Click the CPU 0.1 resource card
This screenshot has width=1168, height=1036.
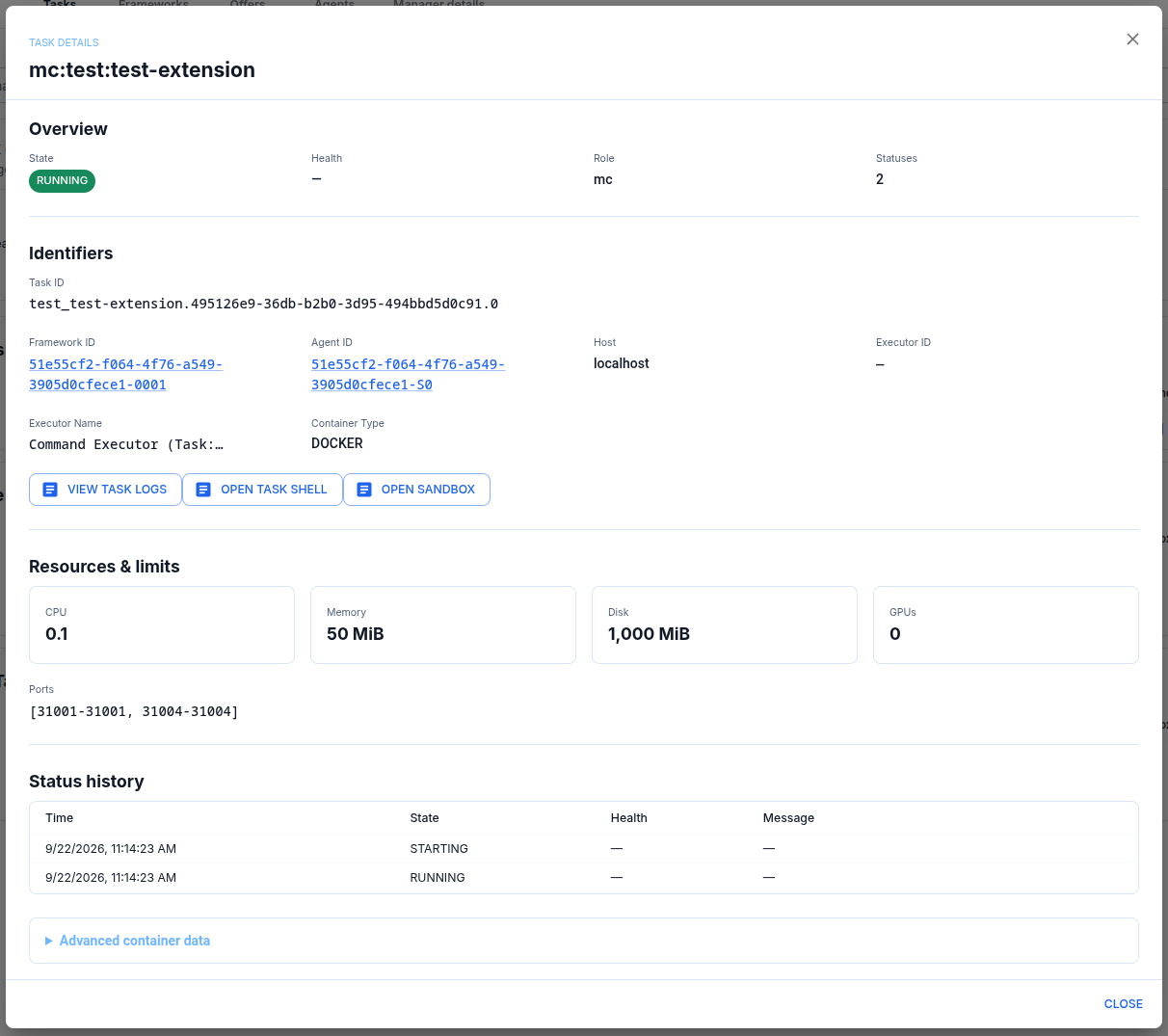coord(162,624)
